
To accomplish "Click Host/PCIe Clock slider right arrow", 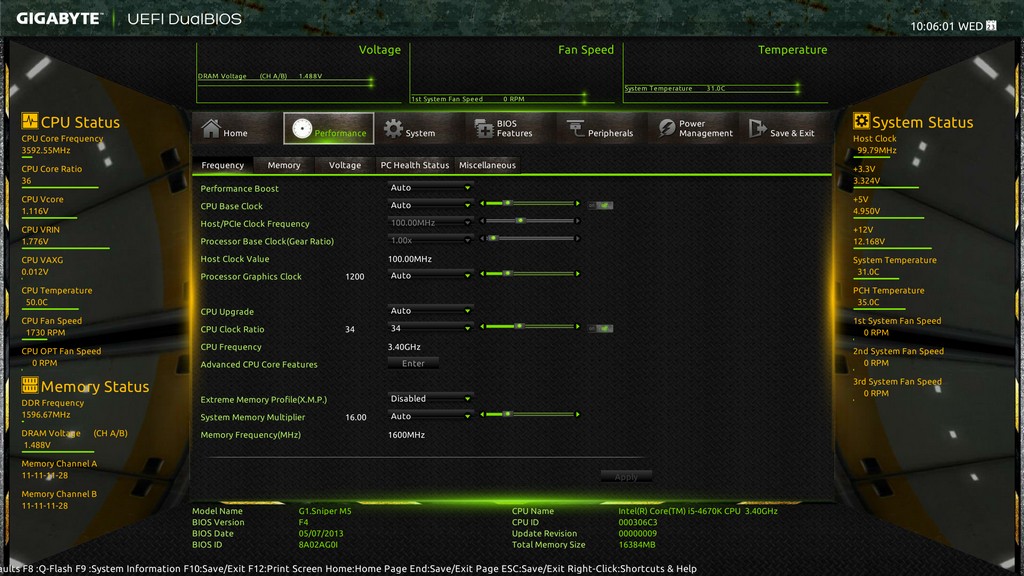I will [577, 221].
